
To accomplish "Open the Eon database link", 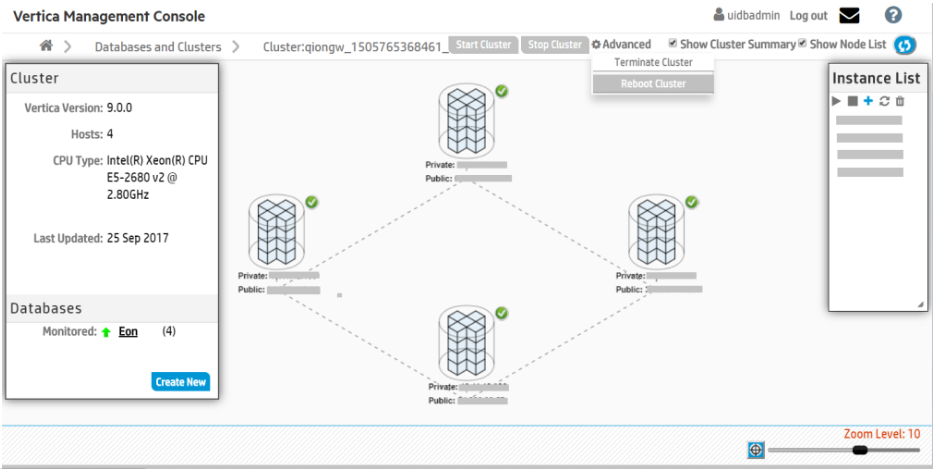I will 128,331.
